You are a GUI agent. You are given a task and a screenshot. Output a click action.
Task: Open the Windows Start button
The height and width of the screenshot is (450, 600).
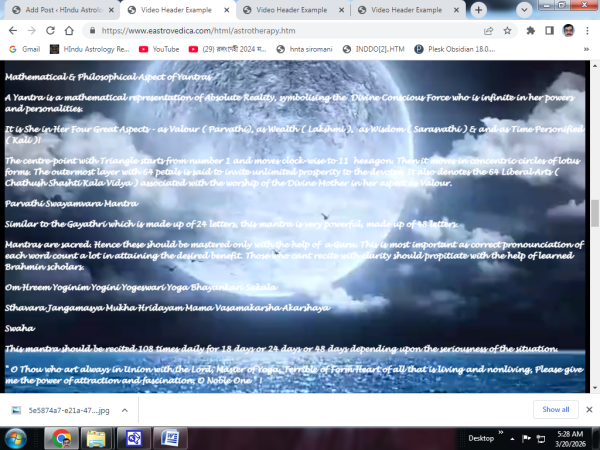click(x=17, y=437)
